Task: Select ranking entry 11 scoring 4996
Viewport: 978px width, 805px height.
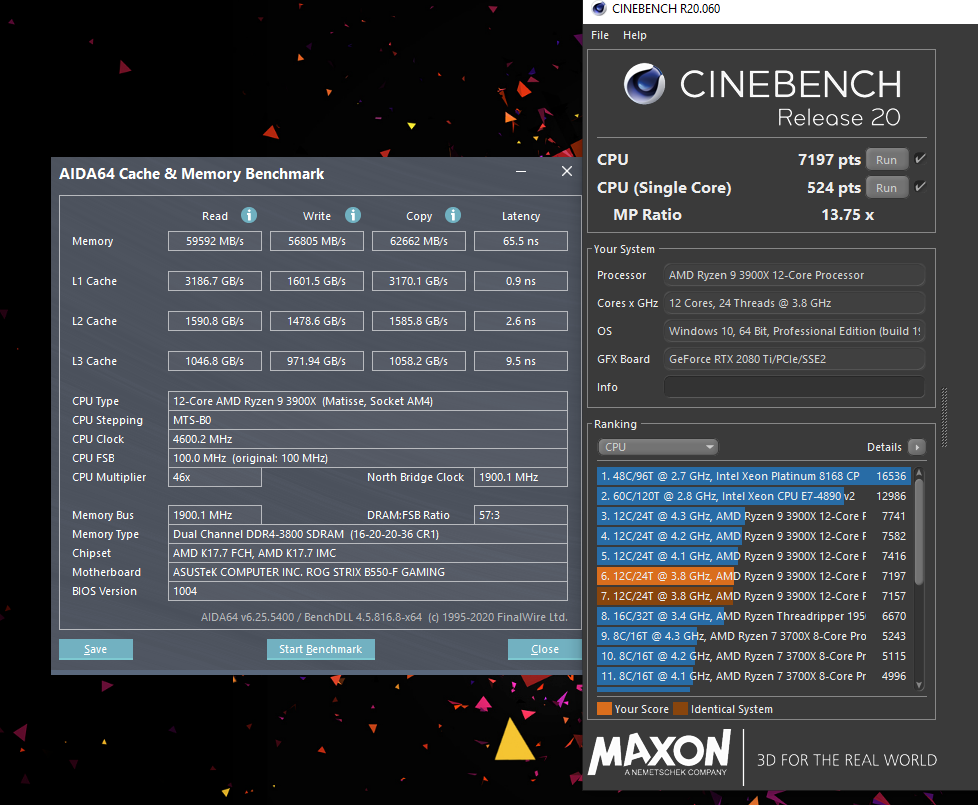Action: coord(753,675)
